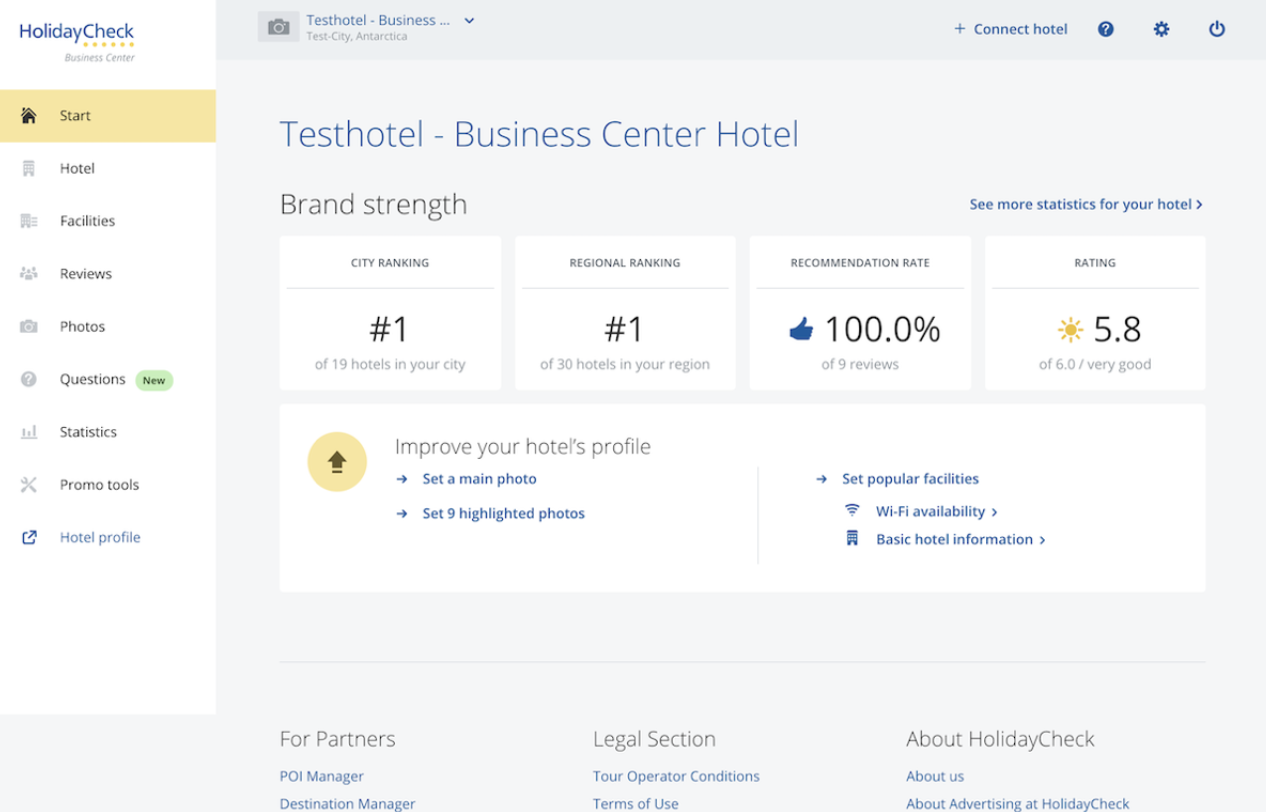Viewport: 1266px width, 812px height.
Task: Click the blue thumbs-up recommendation icon
Action: pyautogui.click(x=801, y=329)
